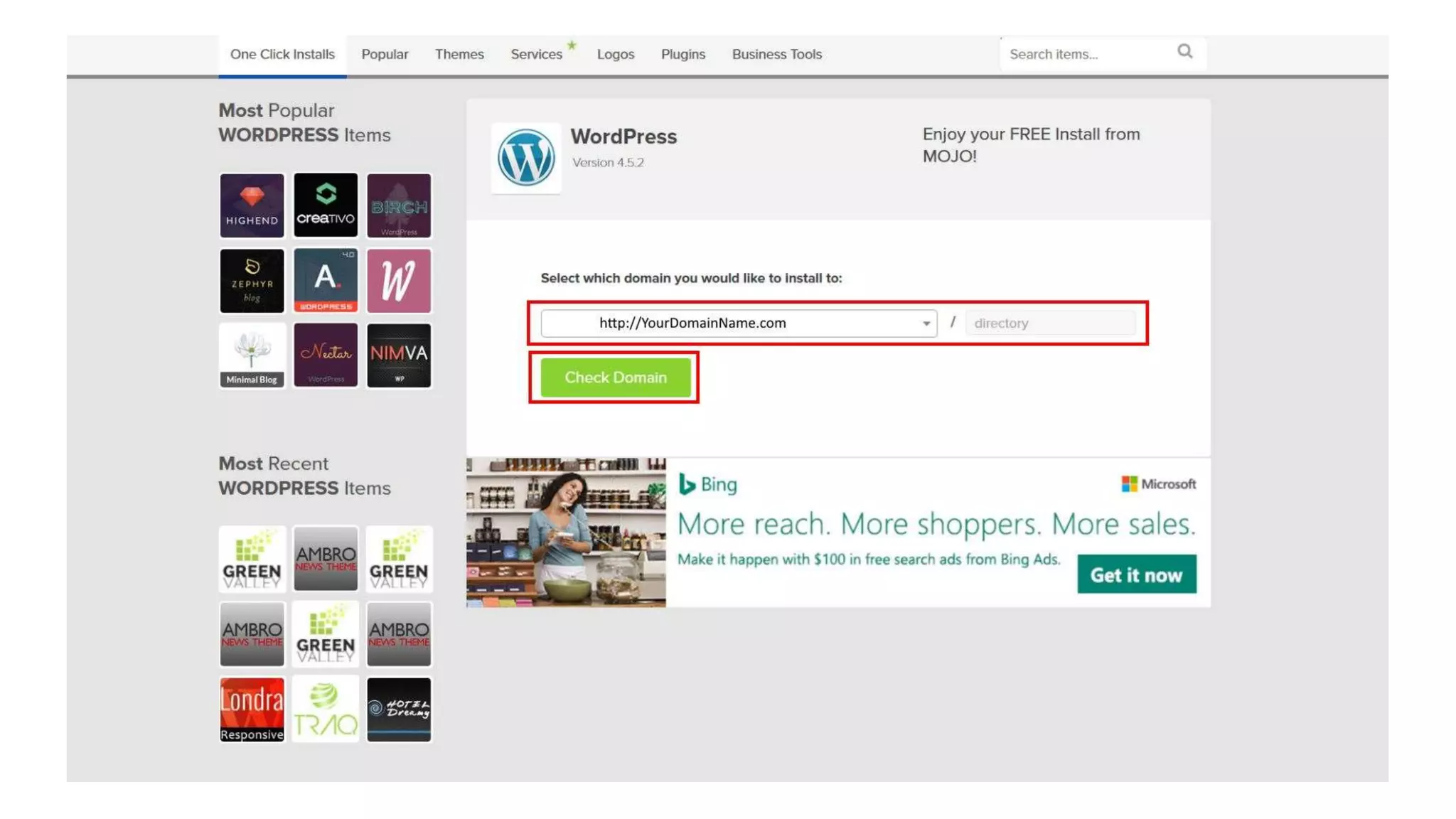The image size is (1456, 819).
Task: Click the Check Domain button
Action: (x=616, y=378)
